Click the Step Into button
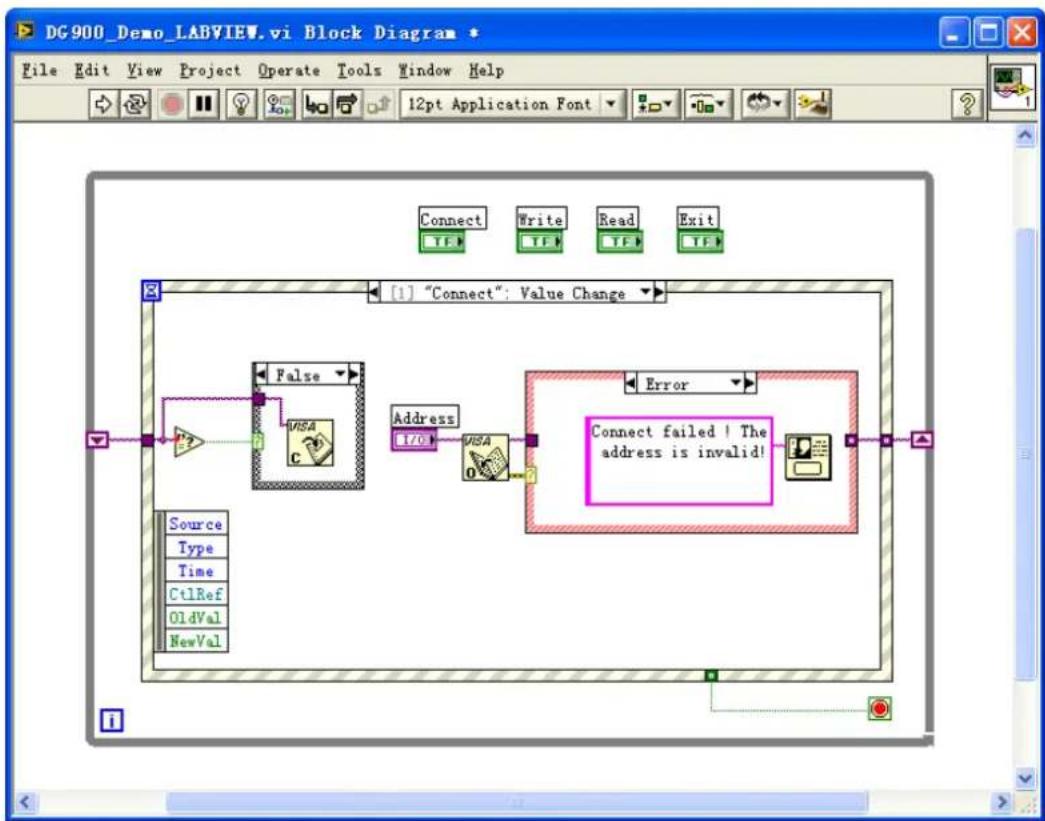 click(315, 105)
